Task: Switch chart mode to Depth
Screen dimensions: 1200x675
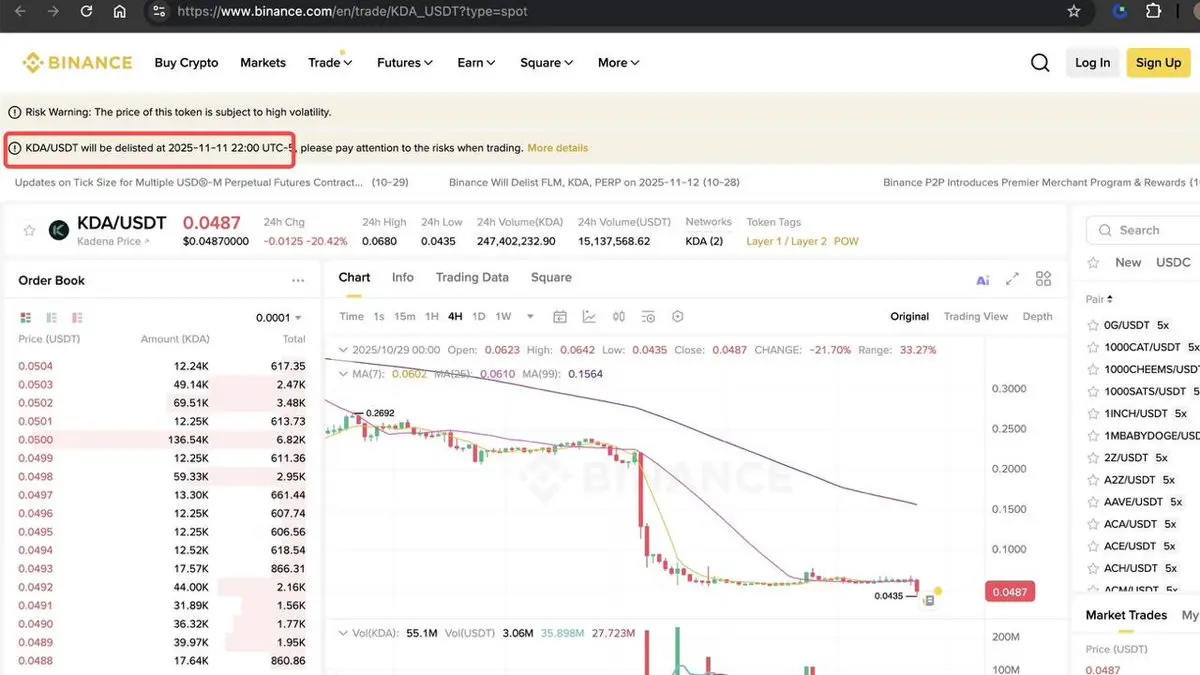Action: click(x=1037, y=316)
